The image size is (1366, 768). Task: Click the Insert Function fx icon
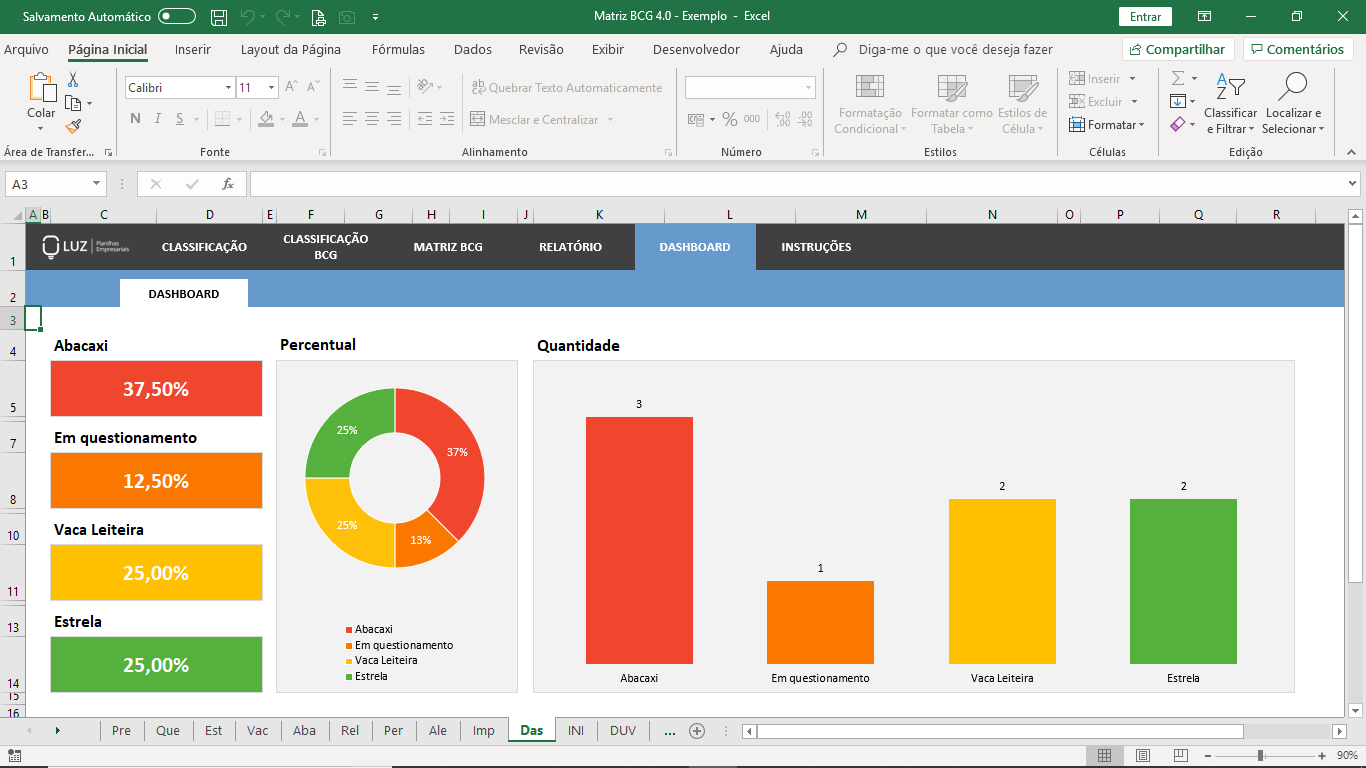(x=228, y=184)
